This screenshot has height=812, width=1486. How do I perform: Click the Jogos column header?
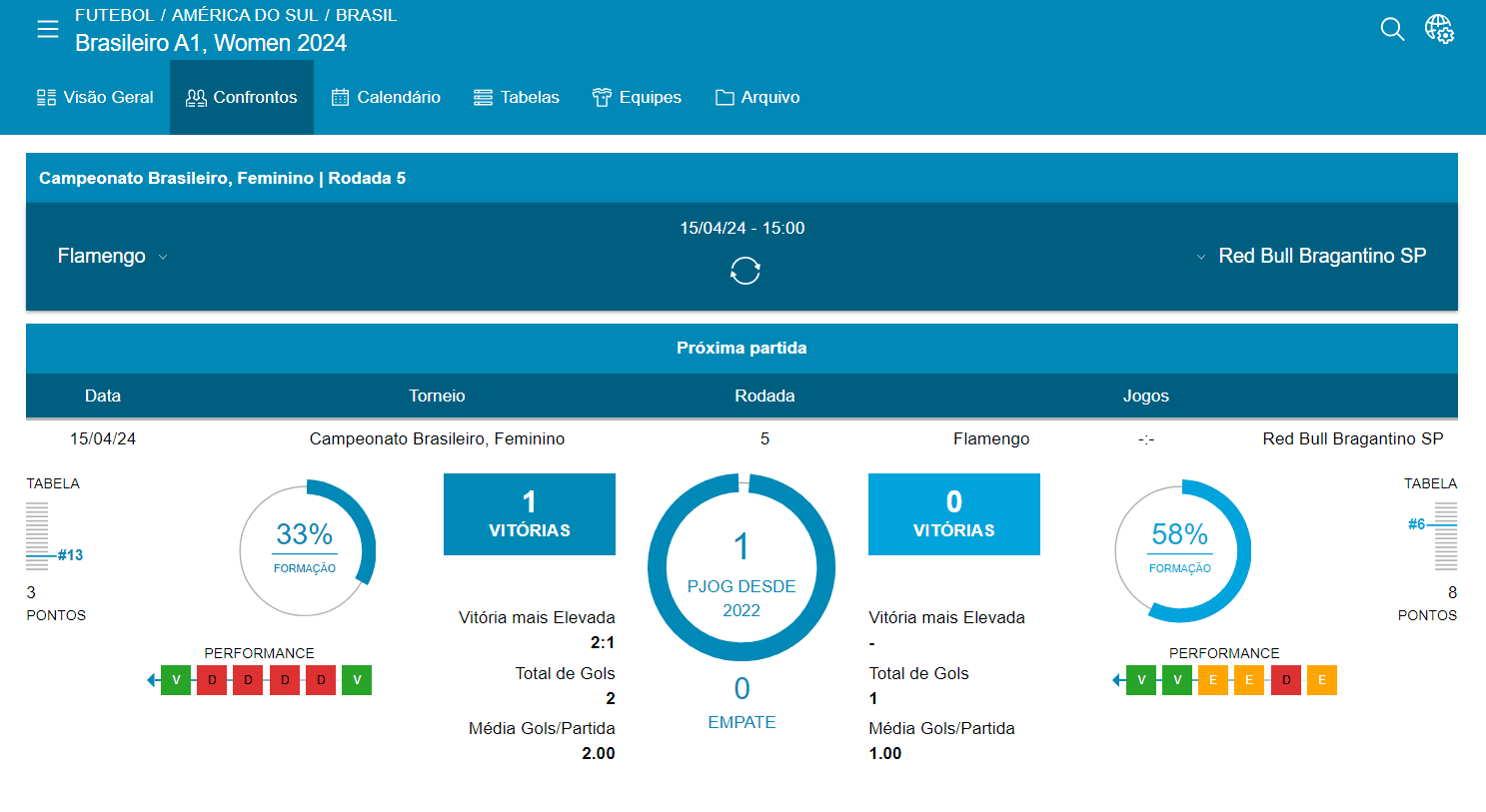[1146, 396]
